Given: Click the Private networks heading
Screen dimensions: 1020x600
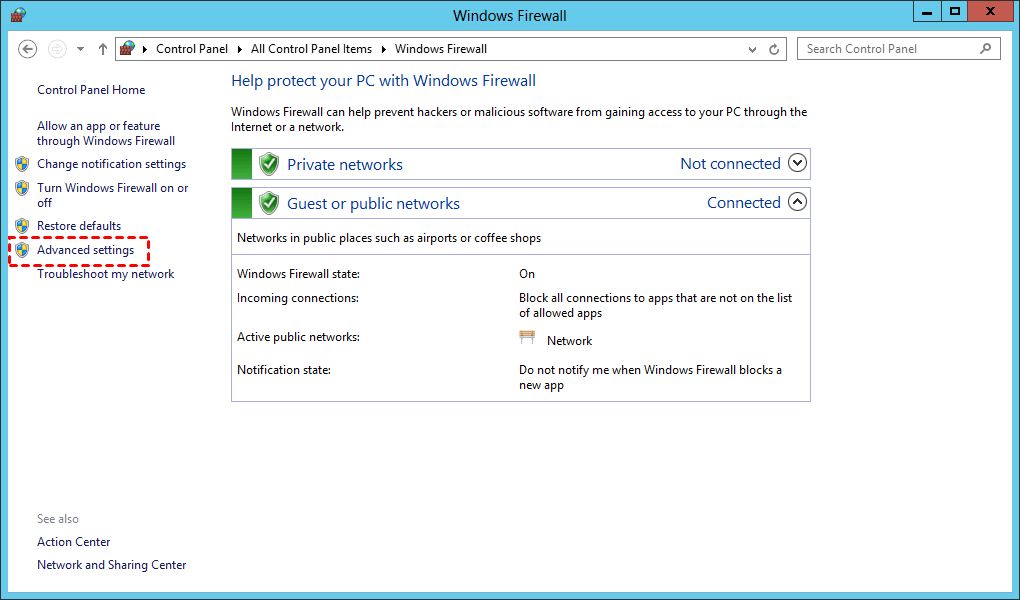Looking at the screenshot, I should (345, 165).
